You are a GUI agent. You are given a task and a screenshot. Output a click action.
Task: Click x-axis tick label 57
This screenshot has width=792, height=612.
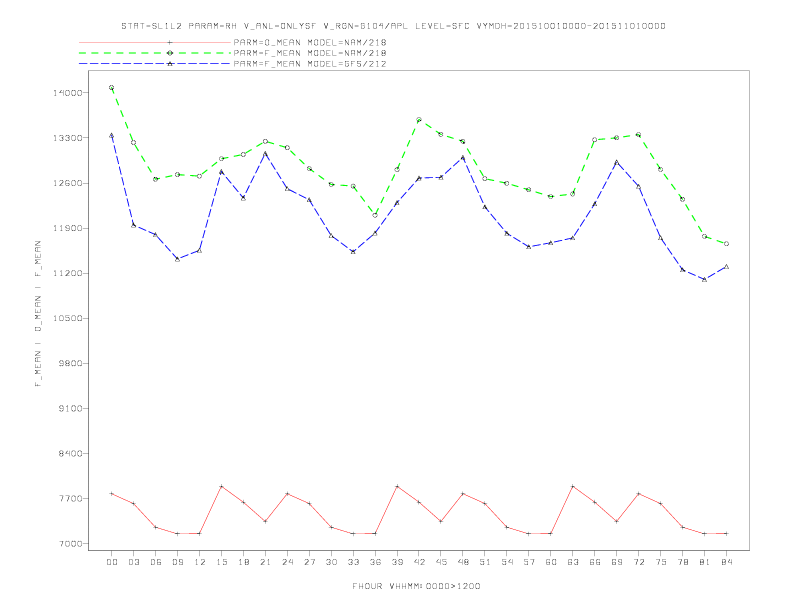[529, 562]
